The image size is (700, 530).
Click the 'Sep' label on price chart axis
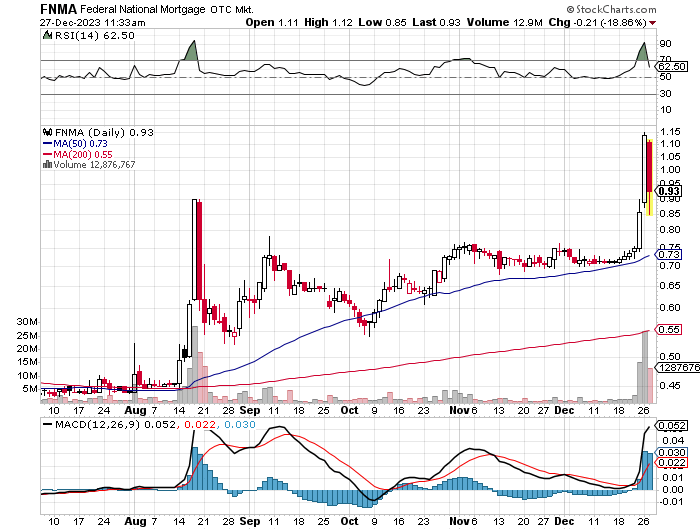pos(250,410)
